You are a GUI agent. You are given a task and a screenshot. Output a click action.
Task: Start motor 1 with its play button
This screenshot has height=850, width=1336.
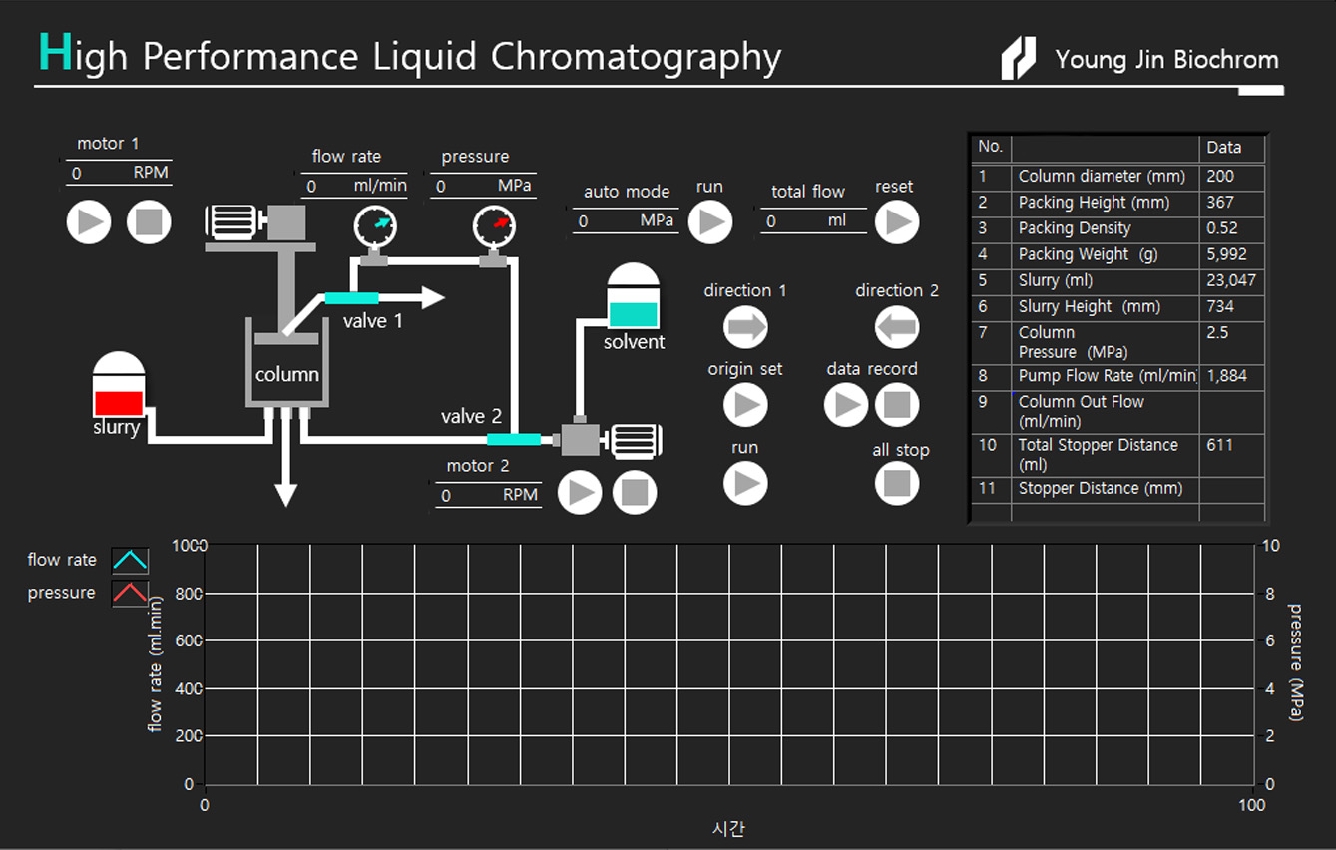coord(88,222)
